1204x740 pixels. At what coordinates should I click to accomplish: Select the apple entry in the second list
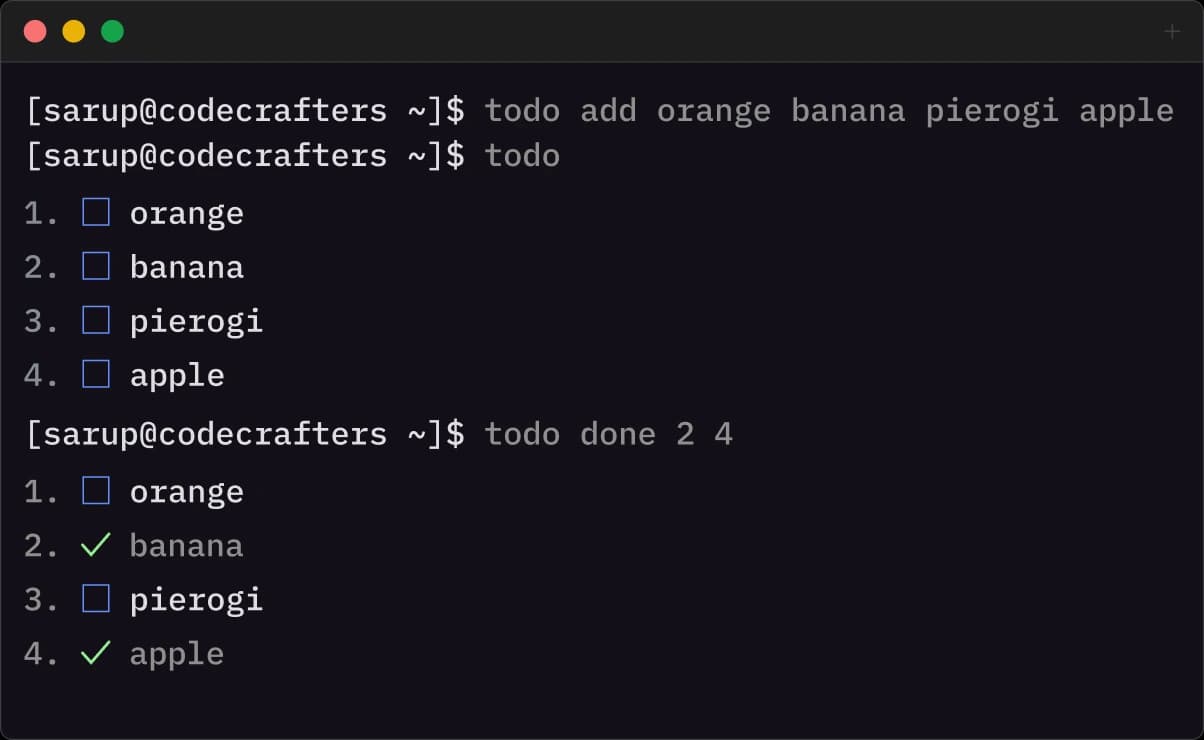[x=176, y=652]
